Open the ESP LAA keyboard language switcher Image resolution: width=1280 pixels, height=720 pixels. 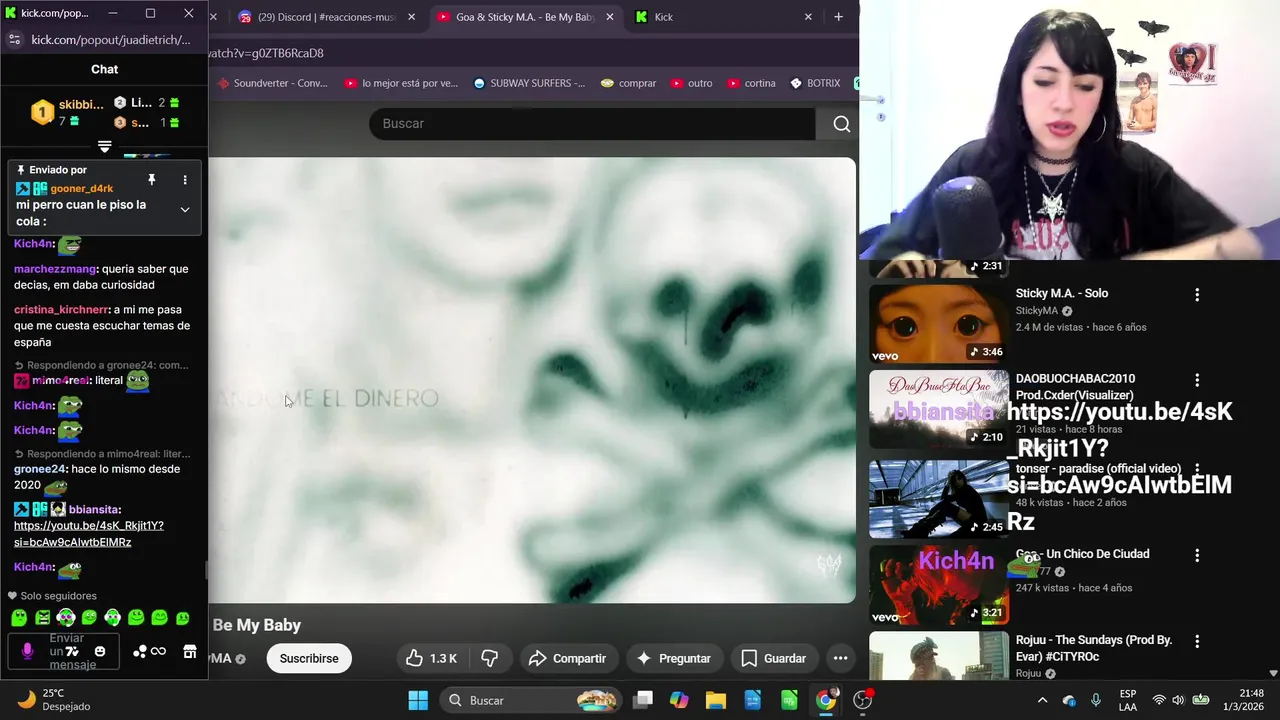click(x=1127, y=700)
